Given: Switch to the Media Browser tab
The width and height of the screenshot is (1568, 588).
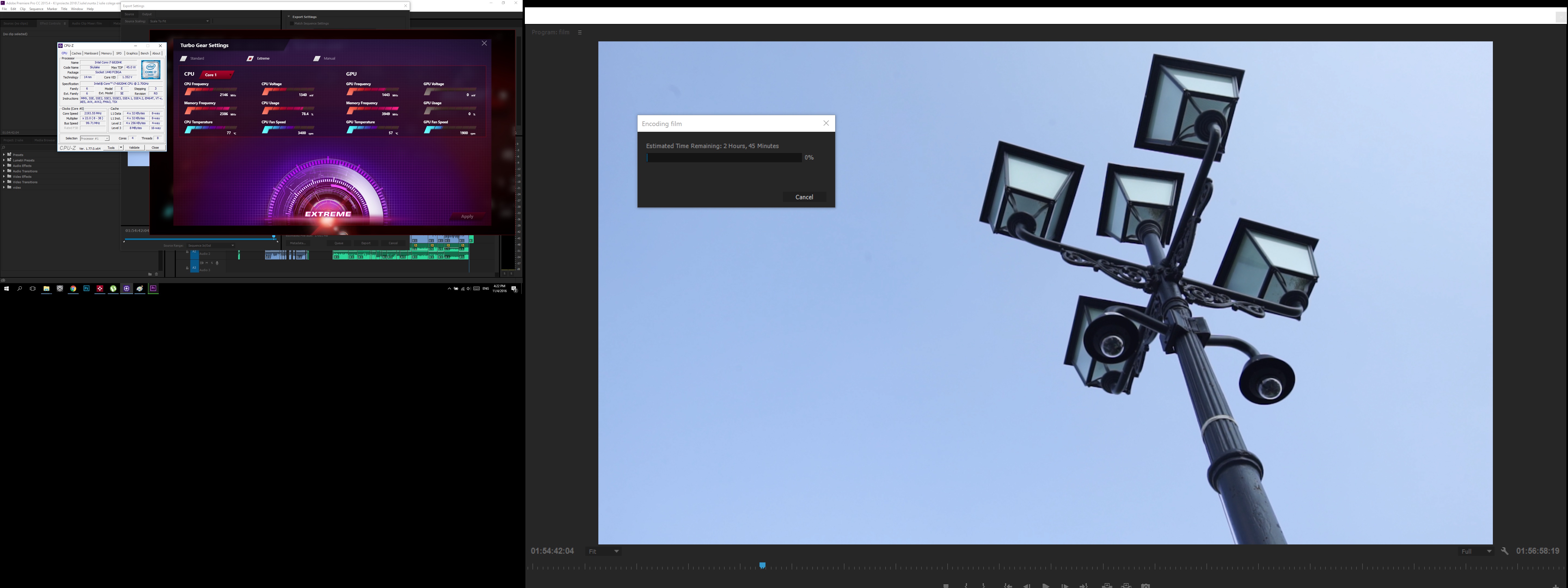Looking at the screenshot, I should (x=45, y=141).
